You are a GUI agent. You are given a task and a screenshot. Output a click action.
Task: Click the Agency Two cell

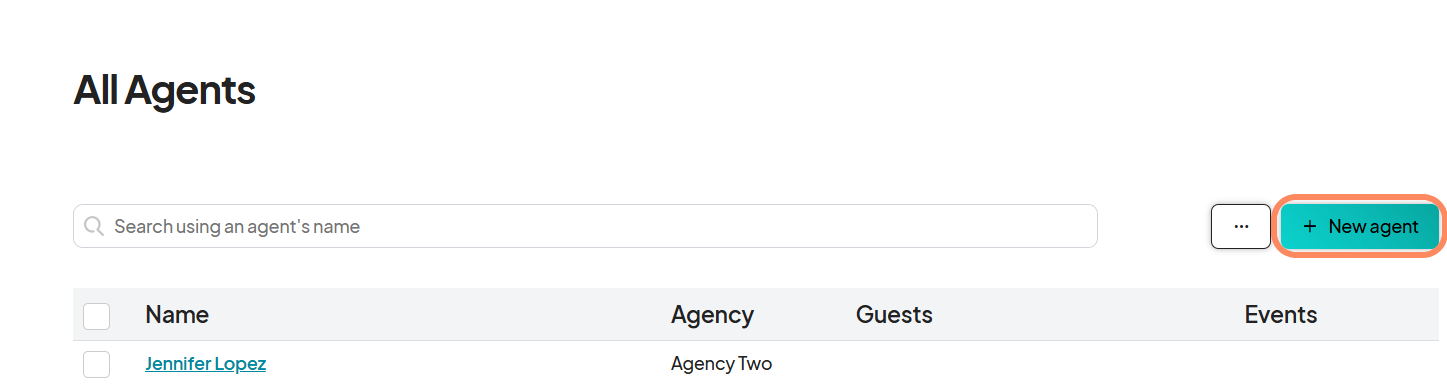tap(721, 364)
